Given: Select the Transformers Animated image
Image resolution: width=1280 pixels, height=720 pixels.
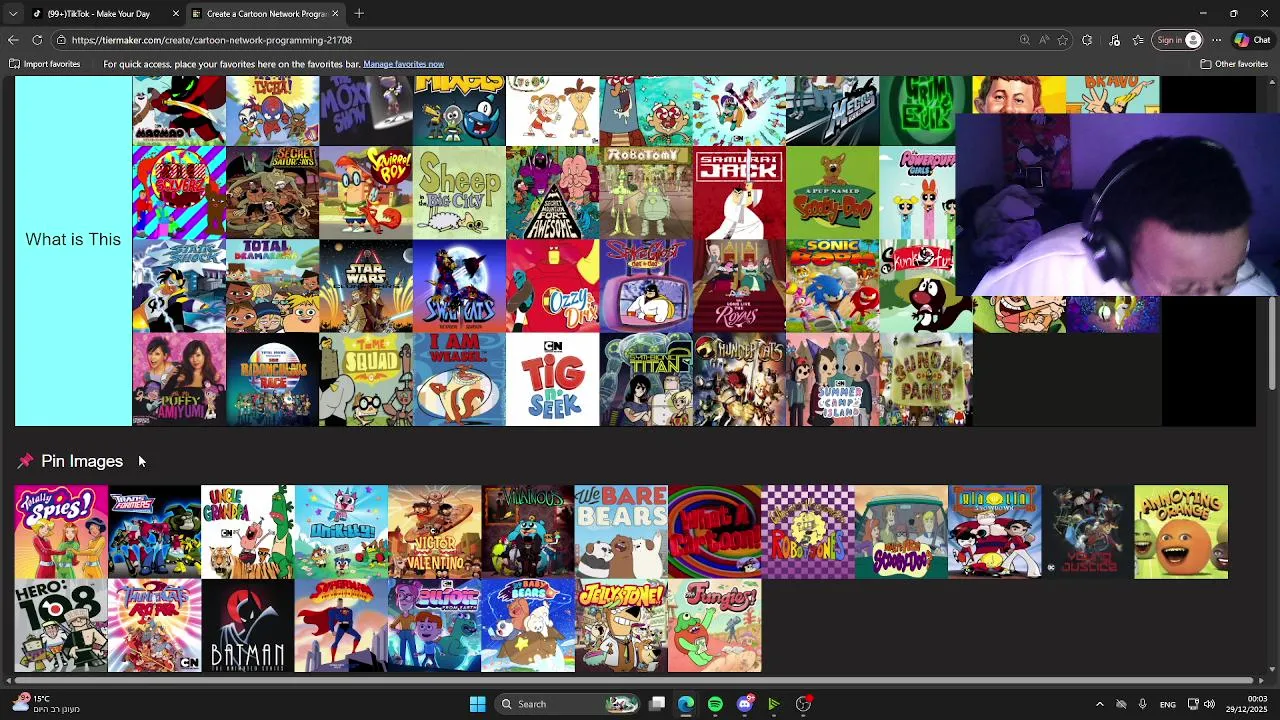Looking at the screenshot, I should click(x=154, y=532).
